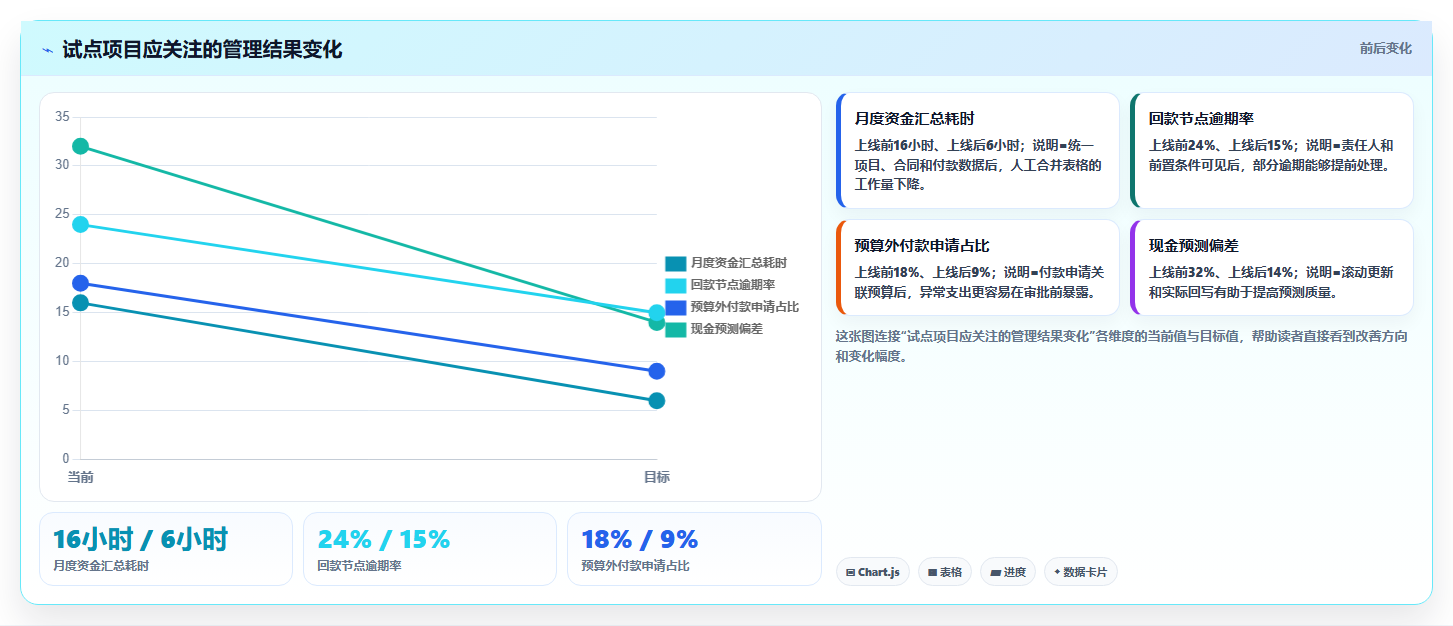Click the 24% / 15% stat value
Viewport: 1453px width, 626px height.
(384, 540)
